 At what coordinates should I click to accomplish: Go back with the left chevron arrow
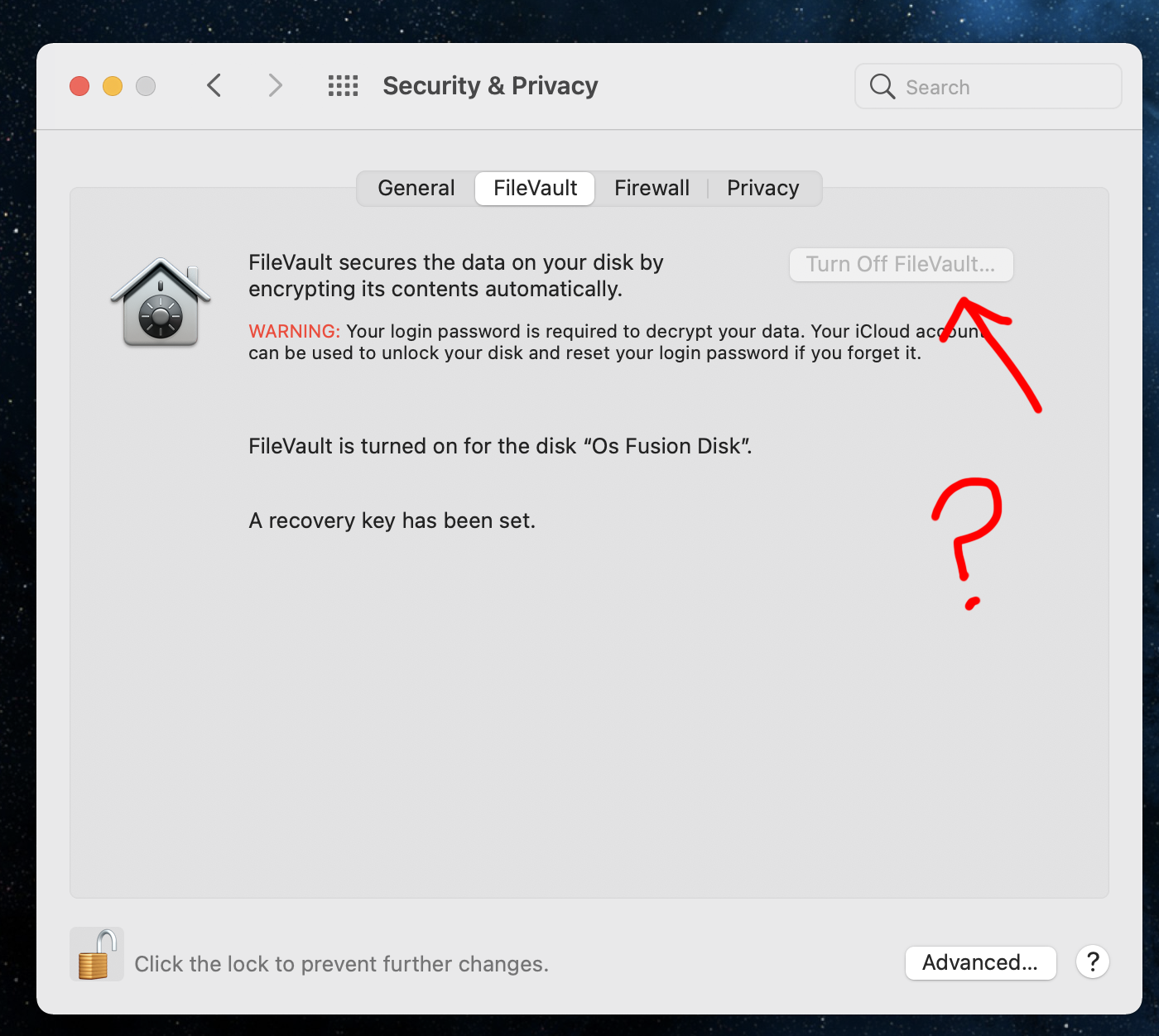click(214, 85)
